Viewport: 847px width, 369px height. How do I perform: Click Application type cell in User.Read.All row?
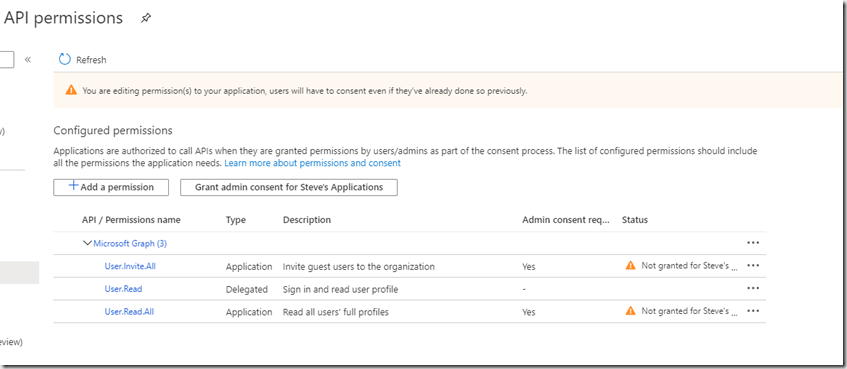[x=249, y=312]
